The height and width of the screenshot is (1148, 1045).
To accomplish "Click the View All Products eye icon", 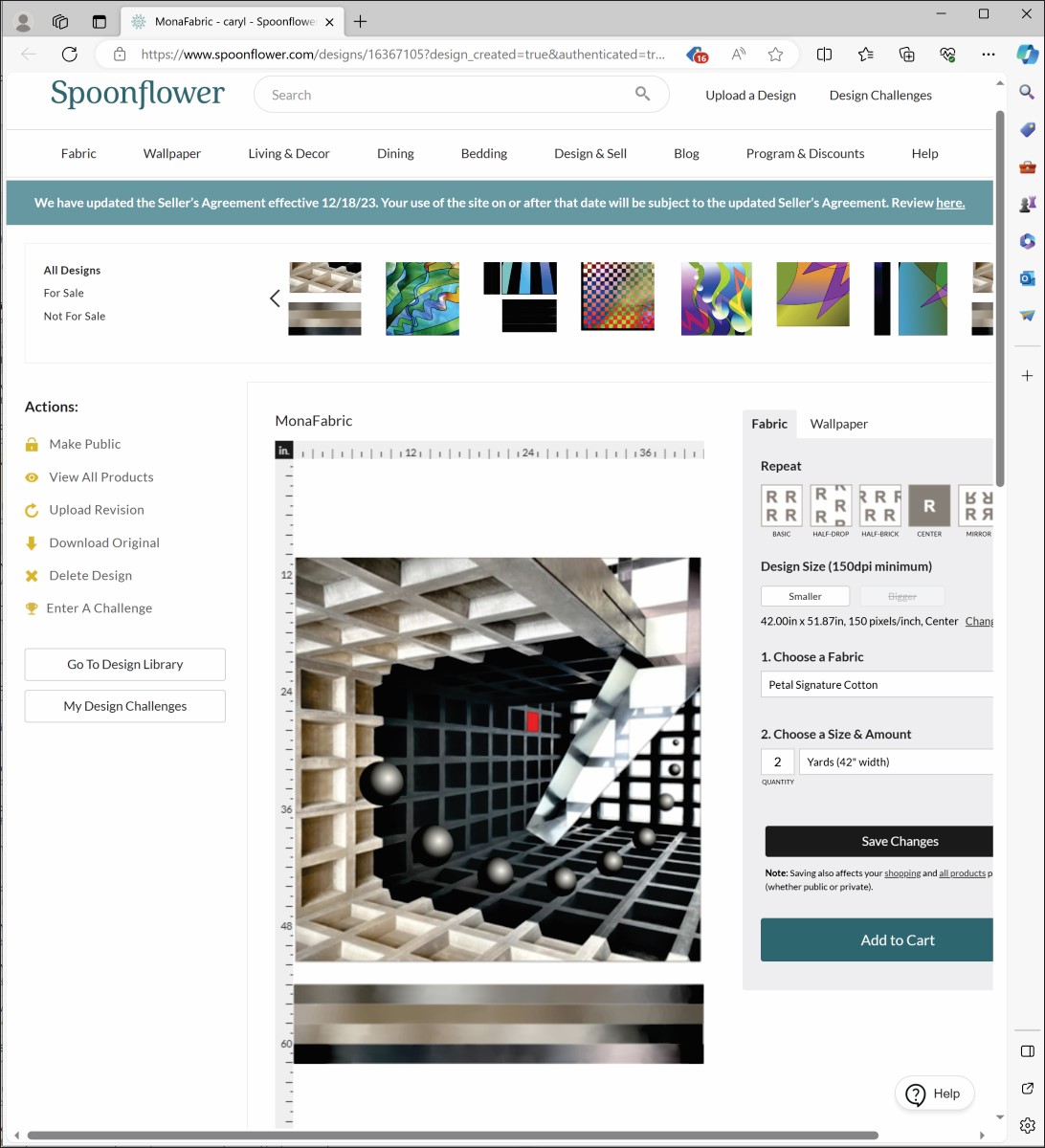I will click(32, 477).
